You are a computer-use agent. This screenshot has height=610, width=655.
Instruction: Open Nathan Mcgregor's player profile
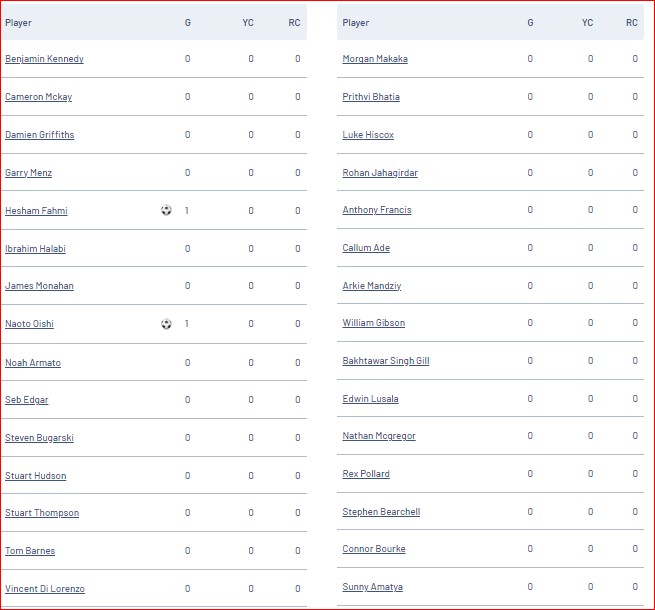click(x=379, y=436)
